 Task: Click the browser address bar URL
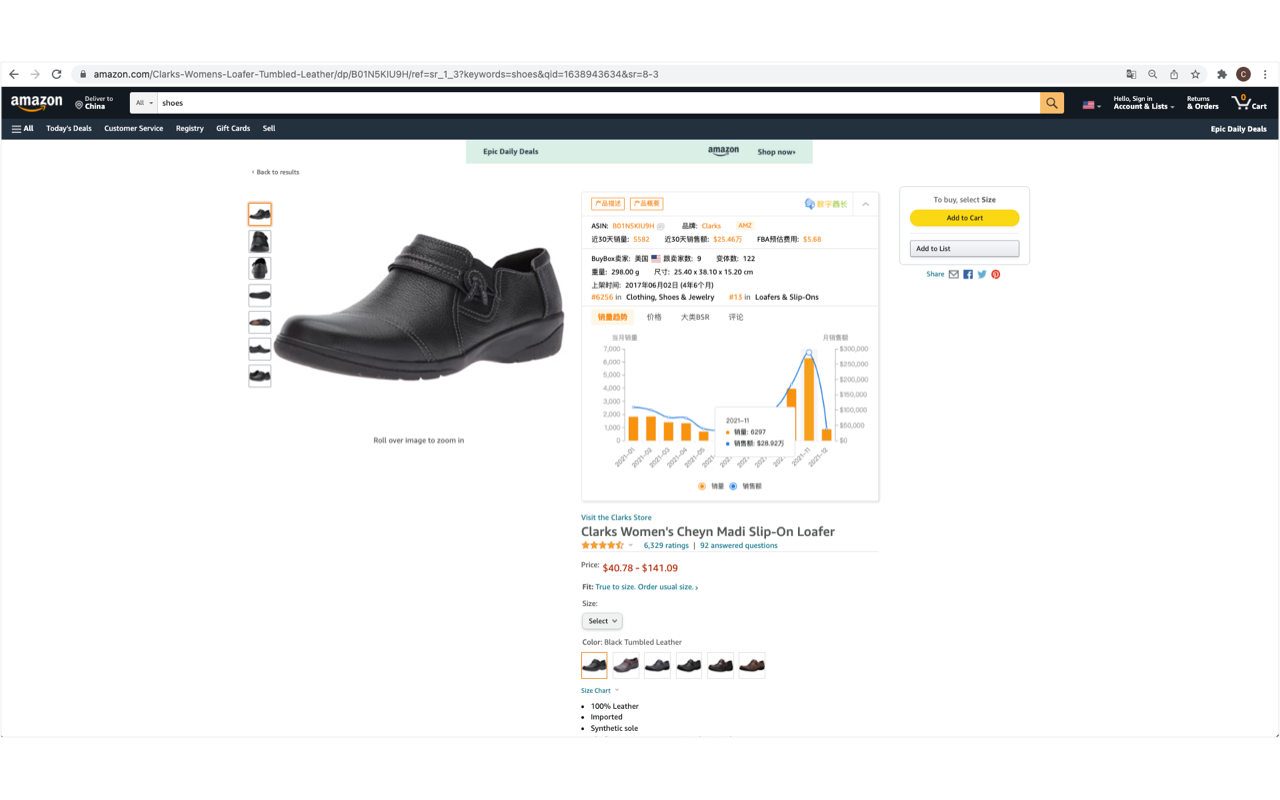pyautogui.click(x=376, y=74)
